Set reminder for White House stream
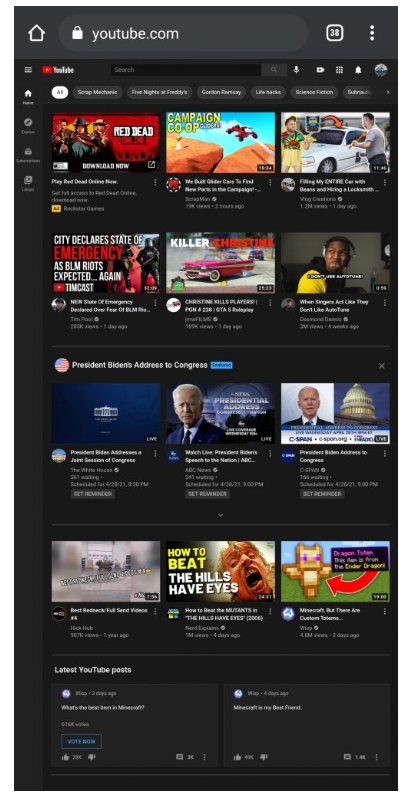 tap(93, 494)
